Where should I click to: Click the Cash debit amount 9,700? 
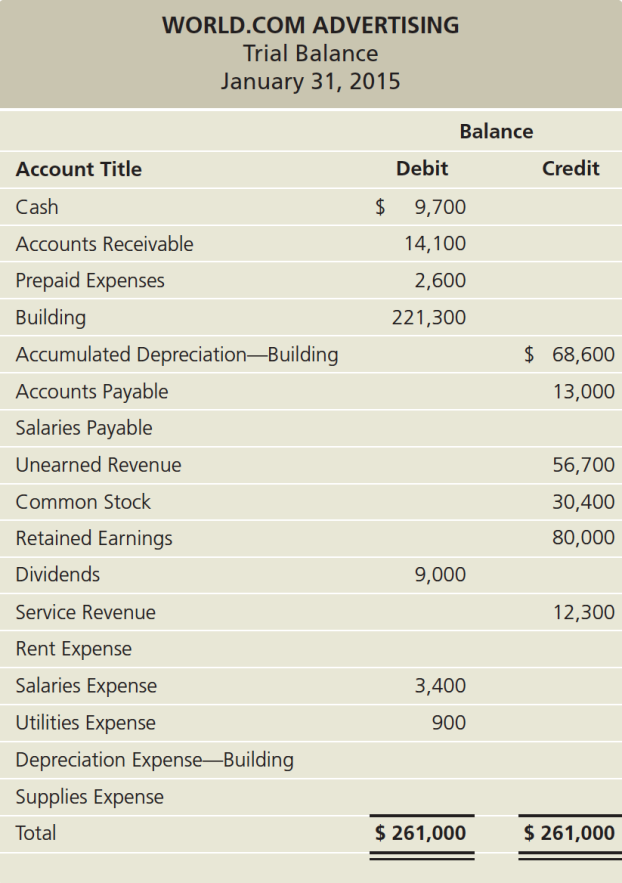(x=439, y=208)
